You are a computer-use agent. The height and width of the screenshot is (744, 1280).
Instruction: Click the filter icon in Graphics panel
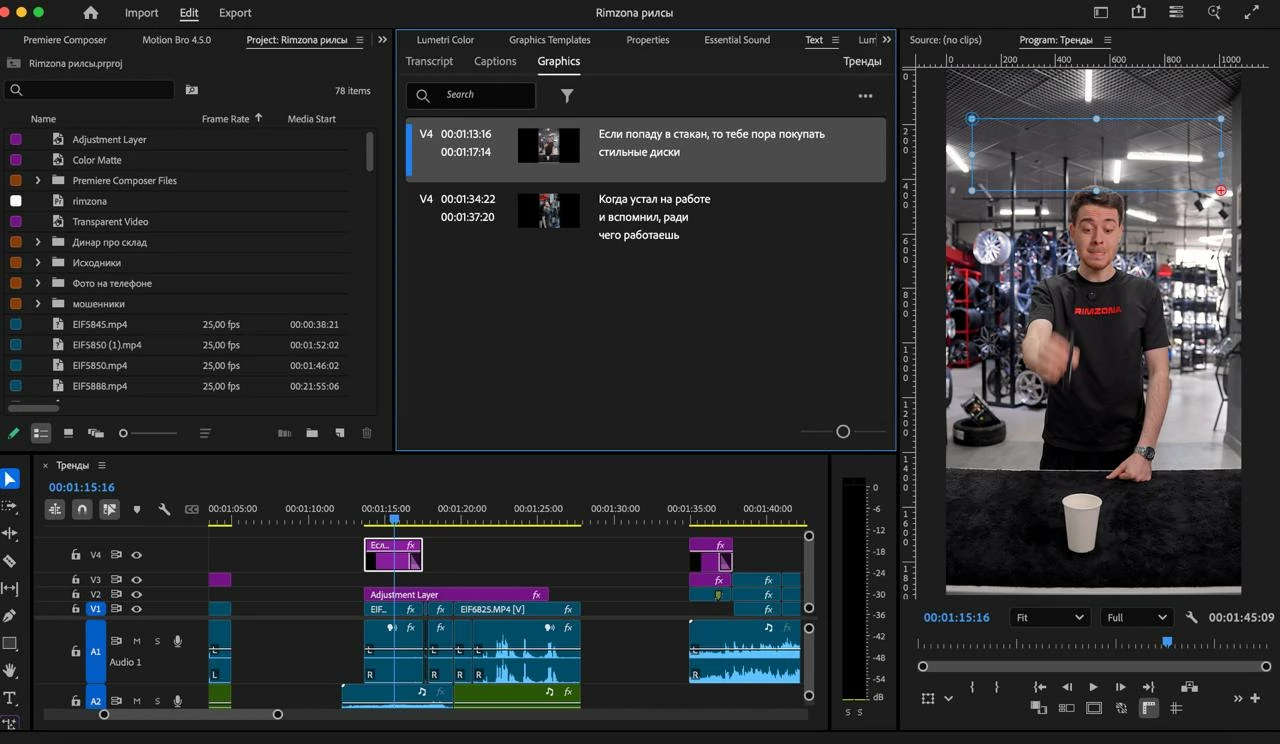coord(567,95)
